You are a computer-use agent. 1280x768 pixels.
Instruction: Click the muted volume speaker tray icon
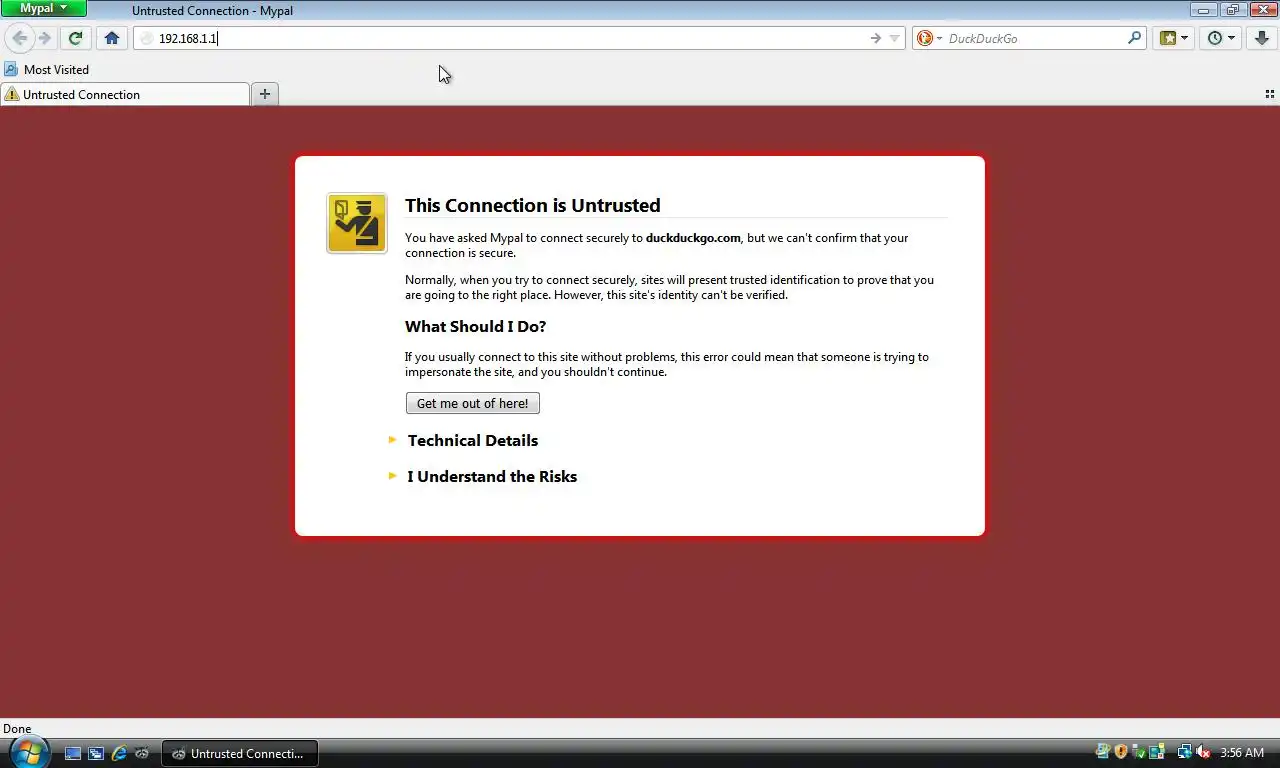tap(1203, 752)
